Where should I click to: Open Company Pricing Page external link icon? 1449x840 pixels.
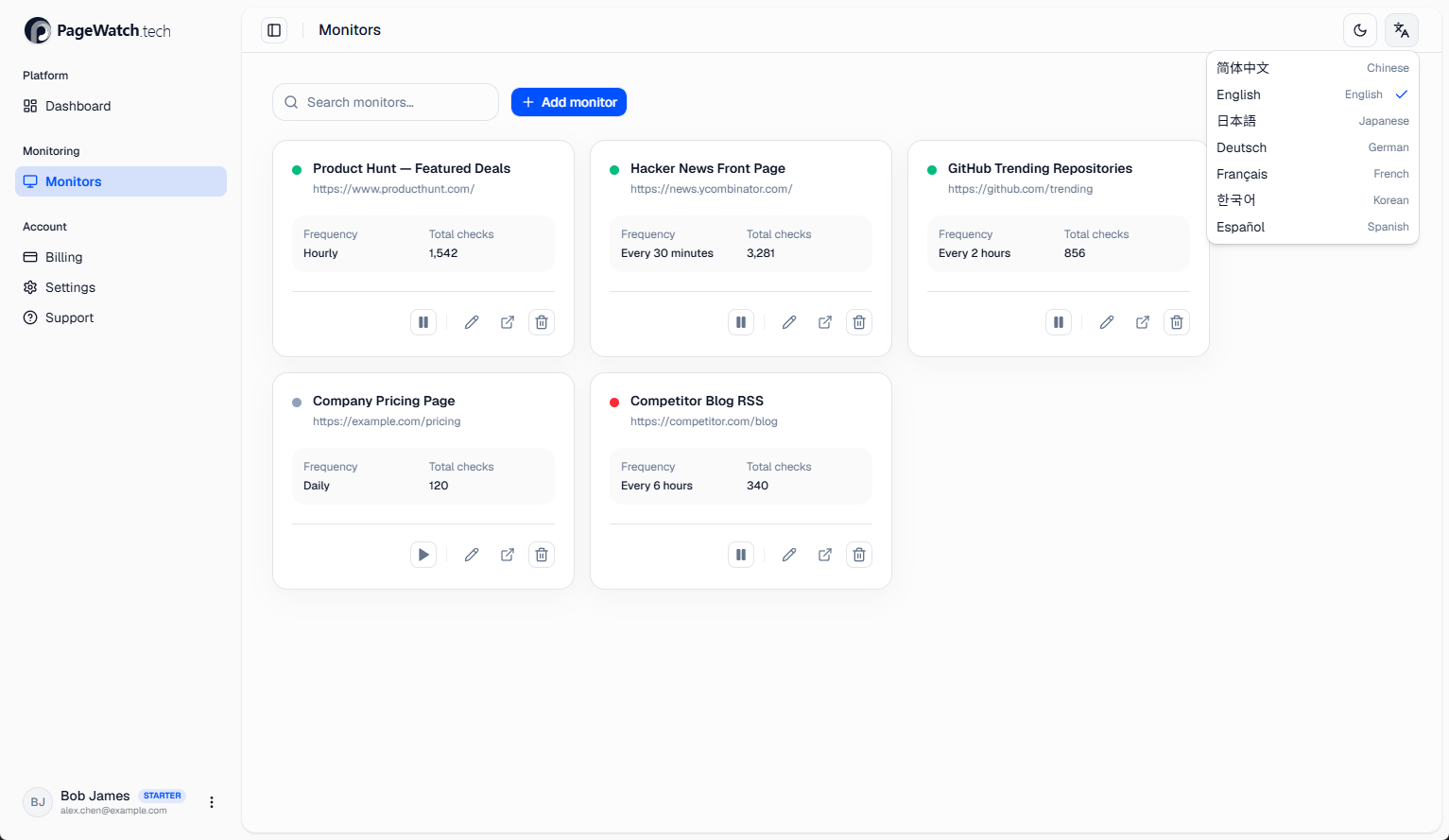(x=508, y=555)
